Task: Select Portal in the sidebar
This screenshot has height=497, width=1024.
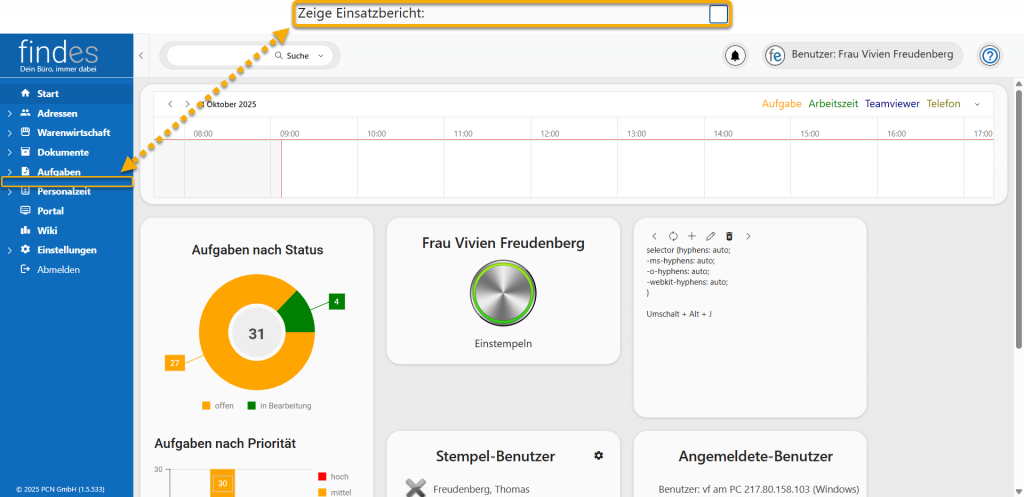Action: tap(50, 211)
